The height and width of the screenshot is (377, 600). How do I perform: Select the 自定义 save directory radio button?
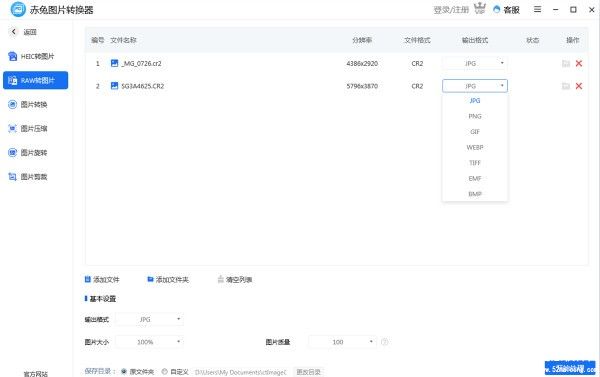[x=165, y=371]
